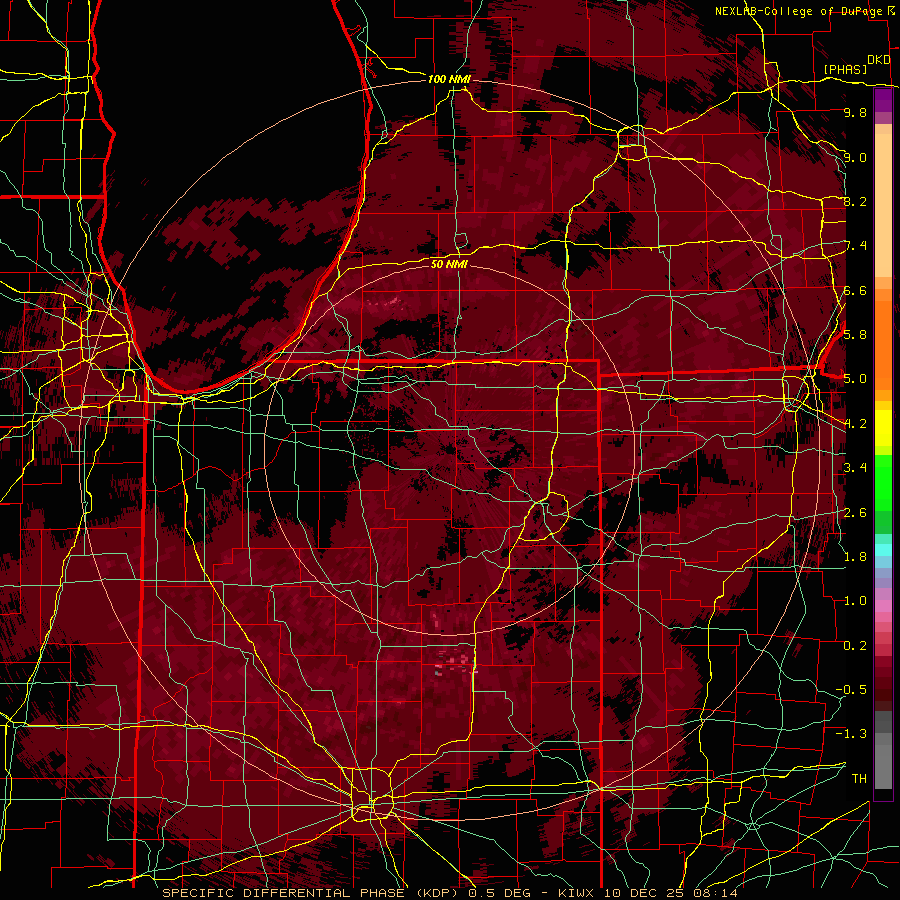The image size is (900, 900).
Task: Click the "100 NMI" range ring label
Action: (x=449, y=79)
